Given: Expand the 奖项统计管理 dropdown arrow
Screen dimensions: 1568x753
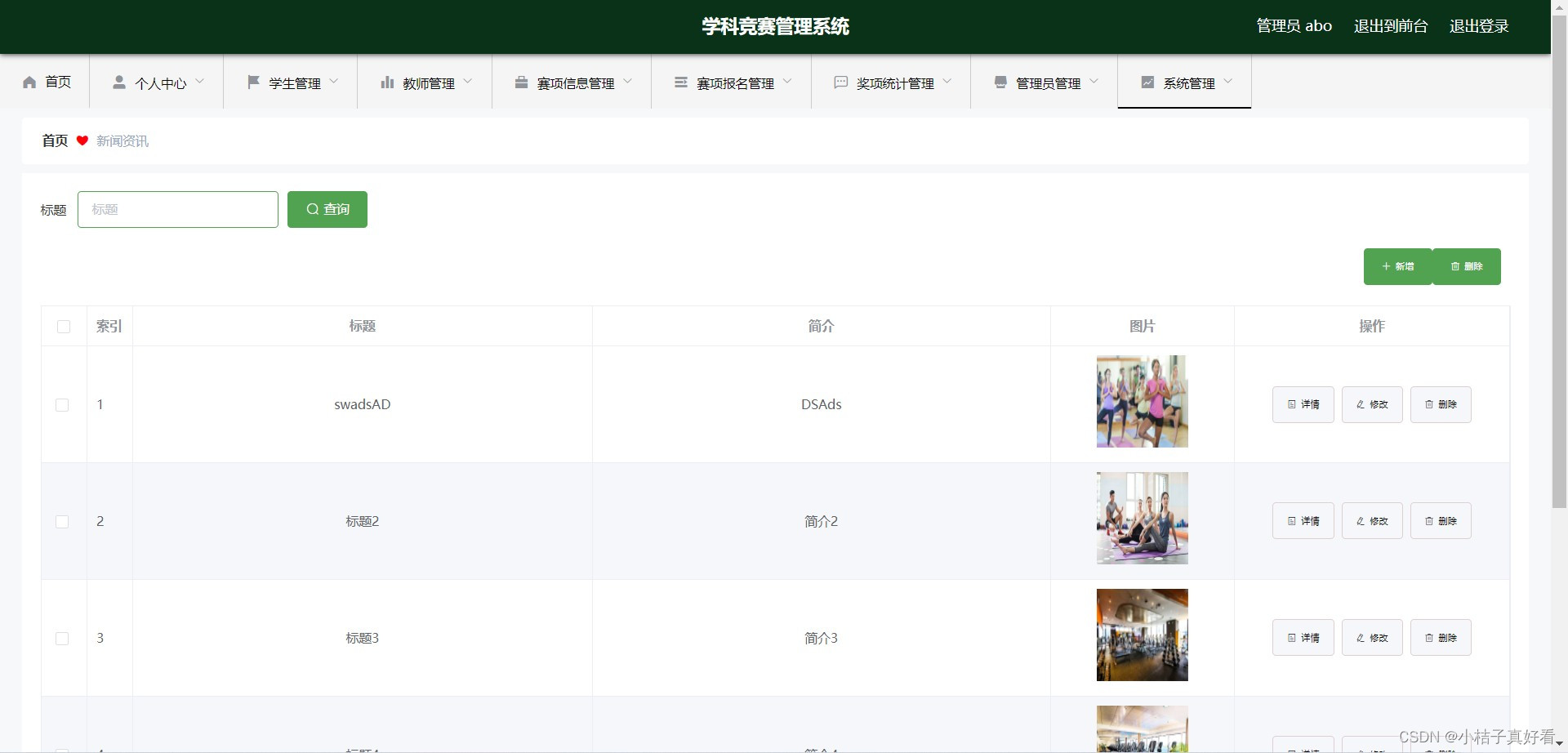Looking at the screenshot, I should click(947, 82).
